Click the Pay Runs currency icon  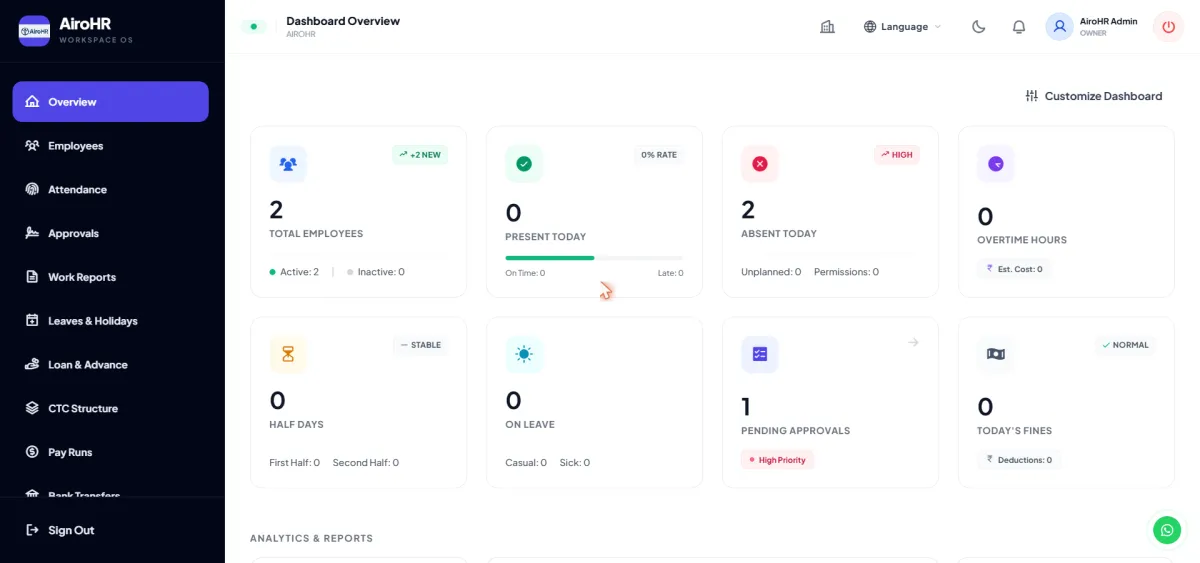31,452
